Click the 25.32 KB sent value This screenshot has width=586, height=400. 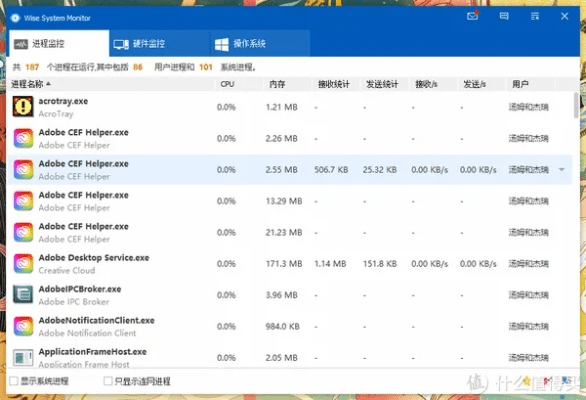click(380, 170)
